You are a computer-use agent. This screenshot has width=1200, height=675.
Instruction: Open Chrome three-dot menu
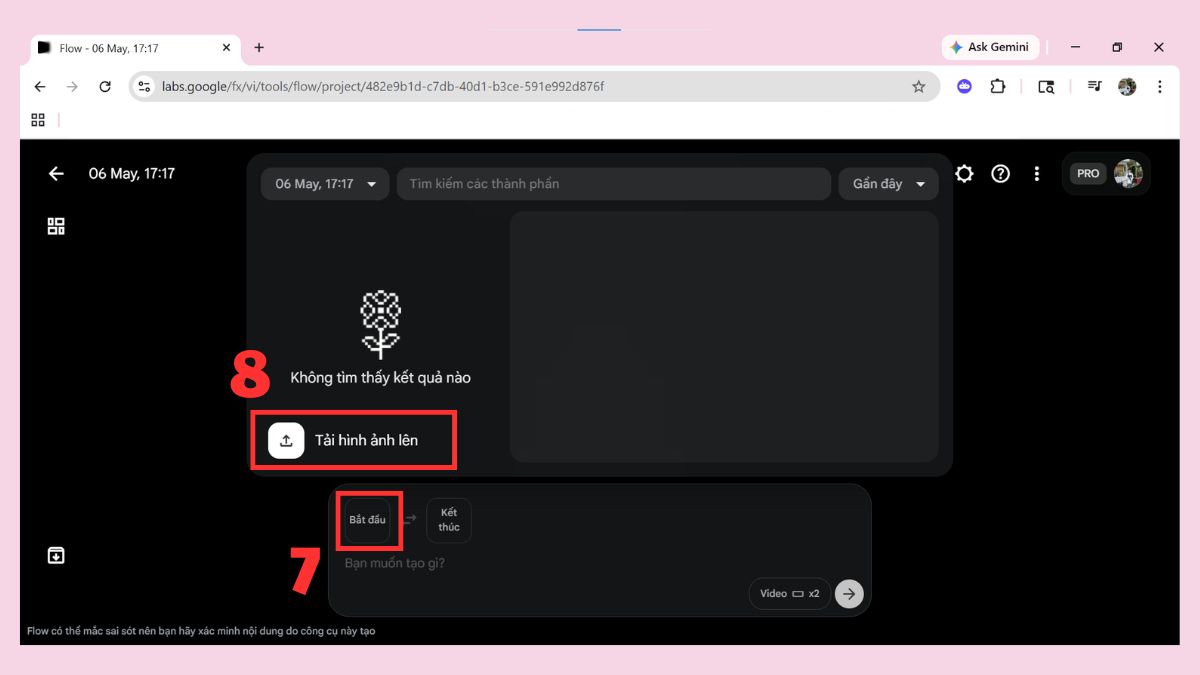pyautogui.click(x=1160, y=87)
